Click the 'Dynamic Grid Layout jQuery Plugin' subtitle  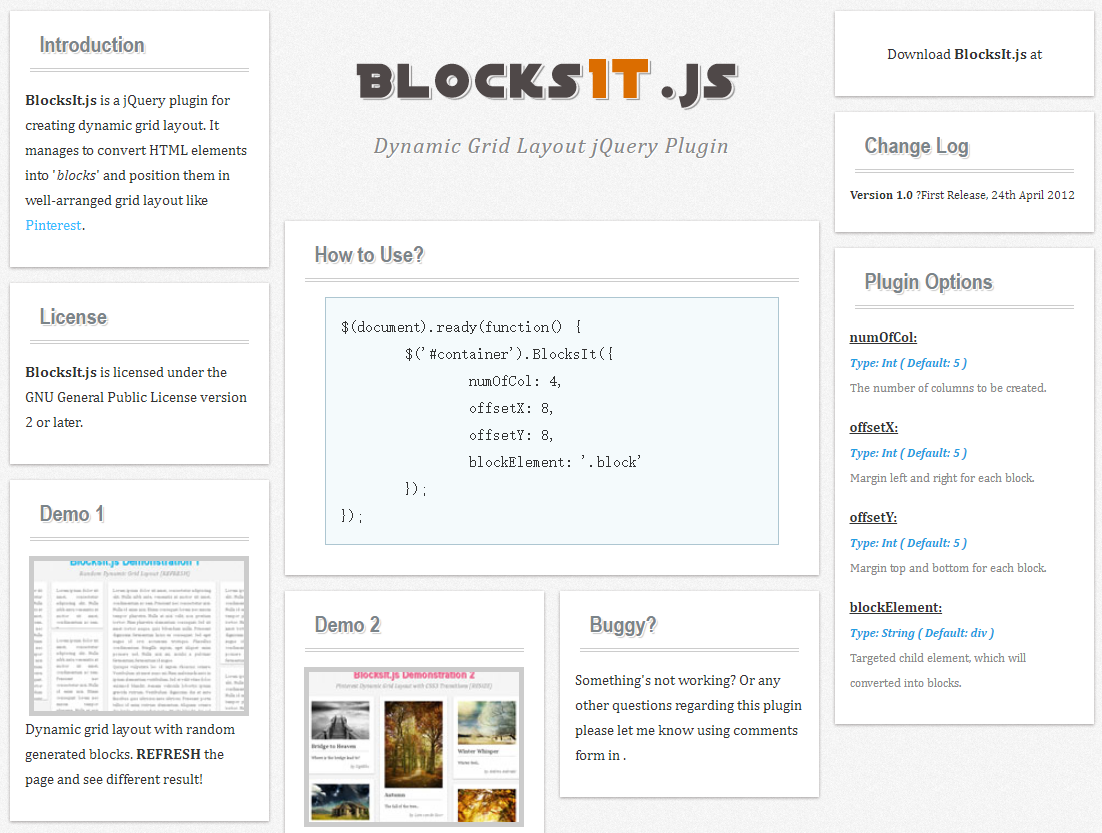tap(551, 146)
